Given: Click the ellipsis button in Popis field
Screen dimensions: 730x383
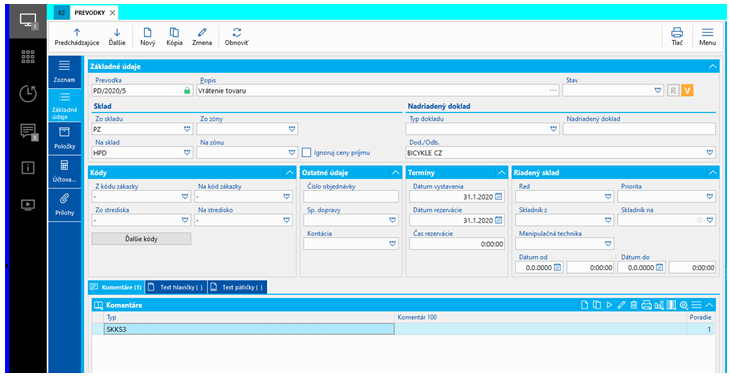Looking at the screenshot, I should click(x=553, y=90).
